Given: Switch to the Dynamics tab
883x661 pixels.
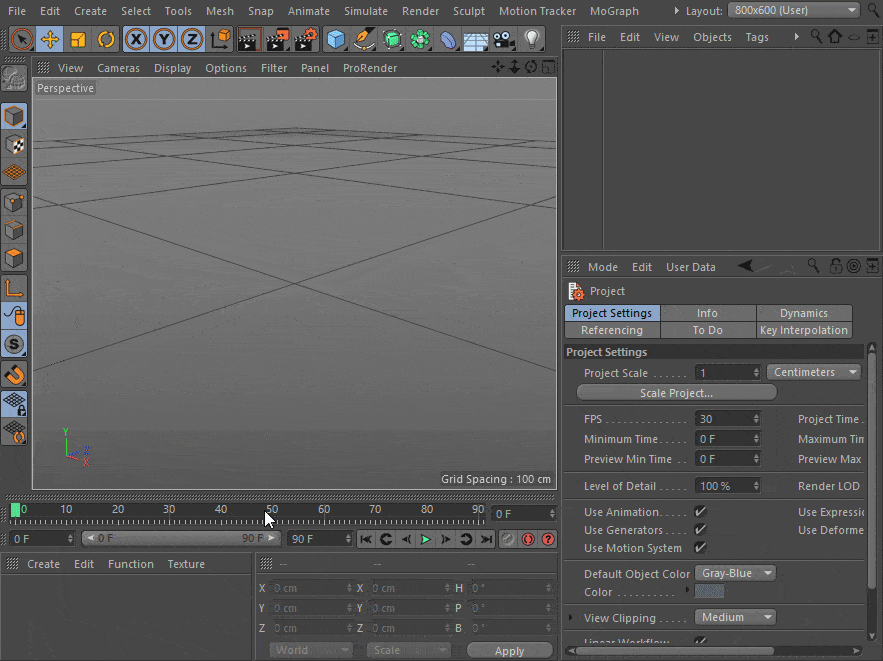Looking at the screenshot, I should point(803,313).
